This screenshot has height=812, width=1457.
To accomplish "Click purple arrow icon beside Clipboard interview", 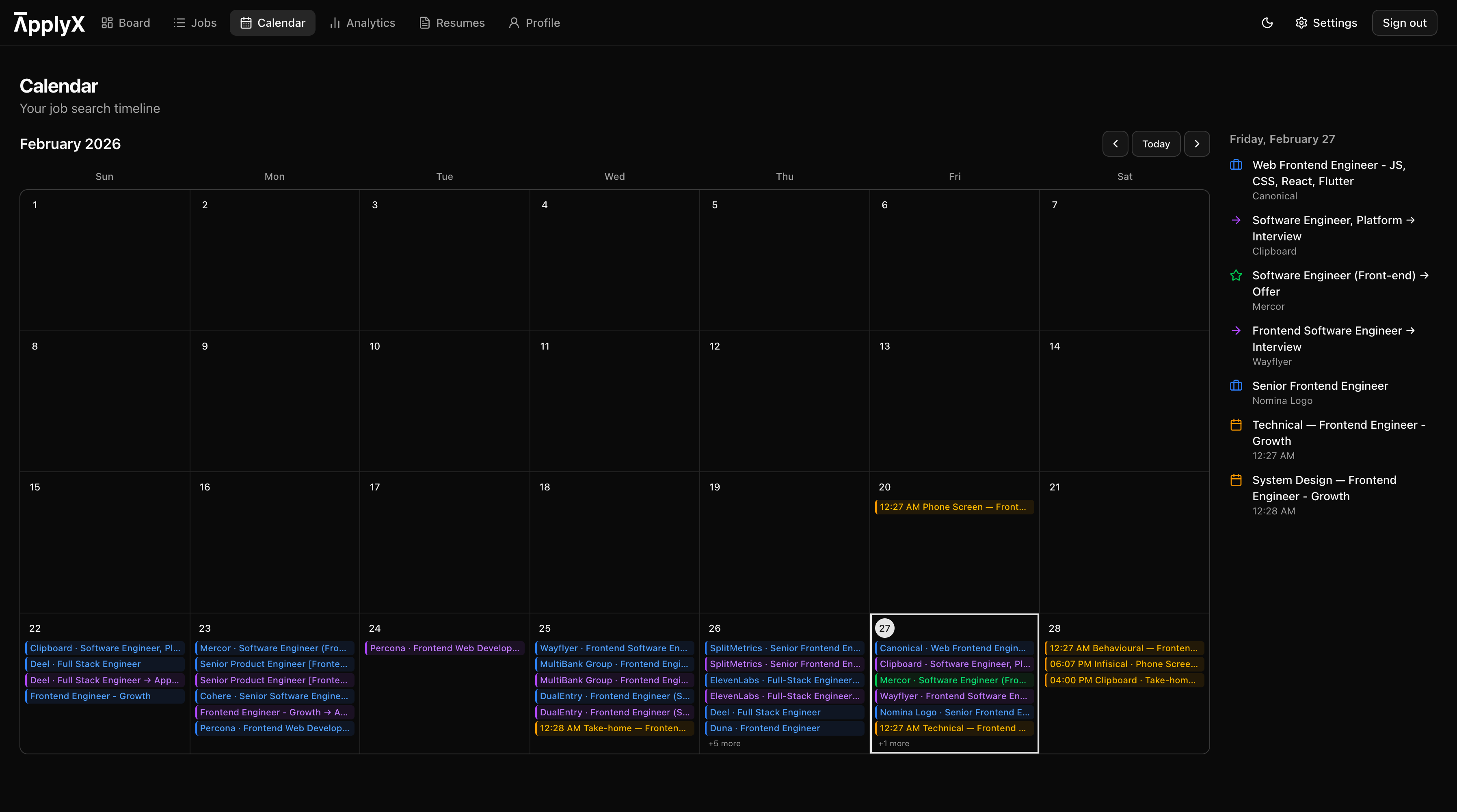I will [x=1236, y=220].
